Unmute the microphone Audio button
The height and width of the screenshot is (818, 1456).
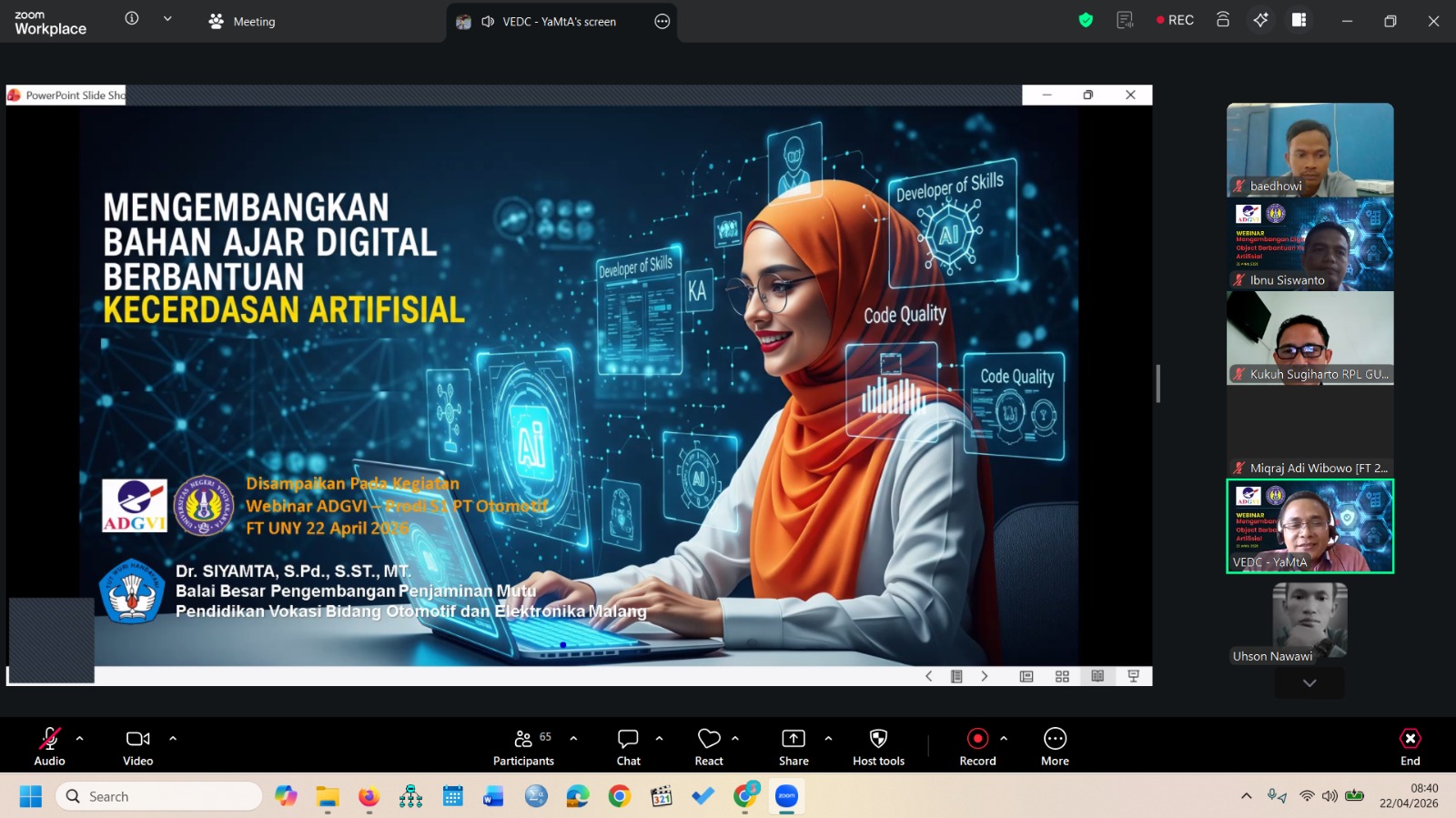[49, 746]
